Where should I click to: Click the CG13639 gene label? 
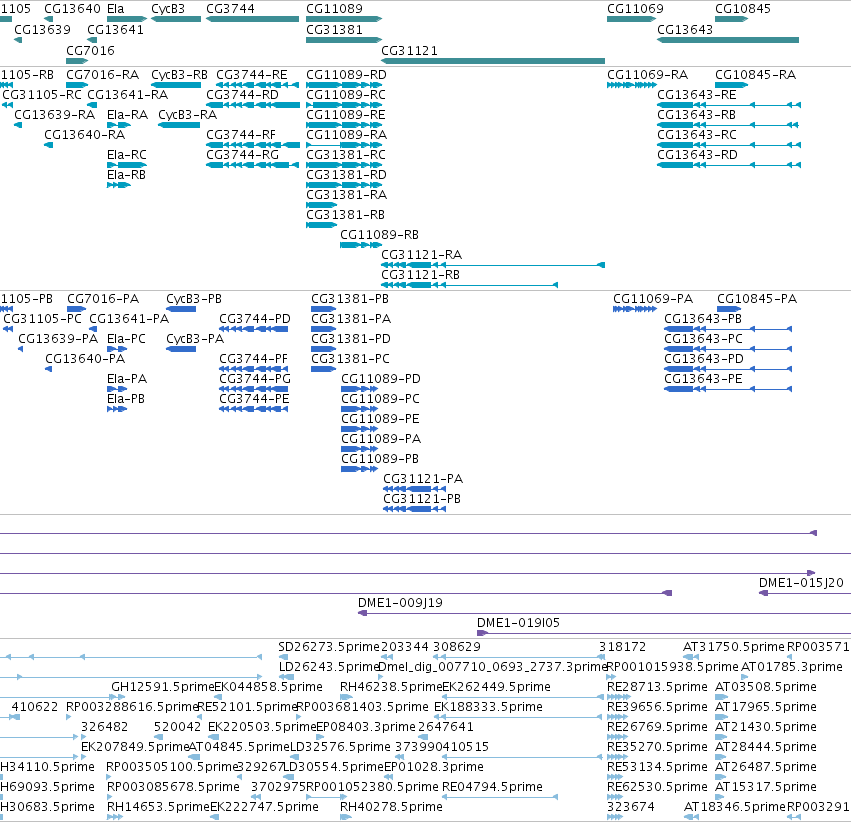(42, 30)
